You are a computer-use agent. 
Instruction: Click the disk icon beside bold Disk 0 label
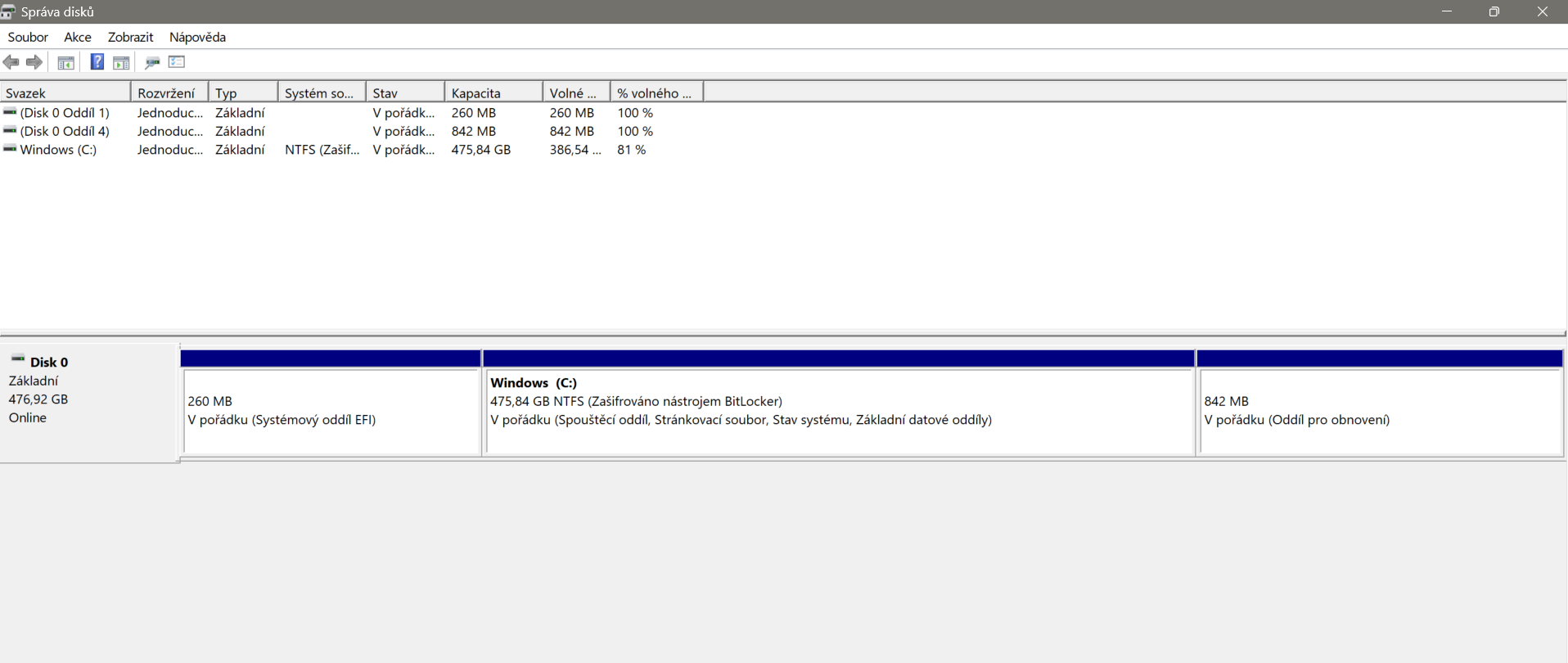tap(18, 359)
